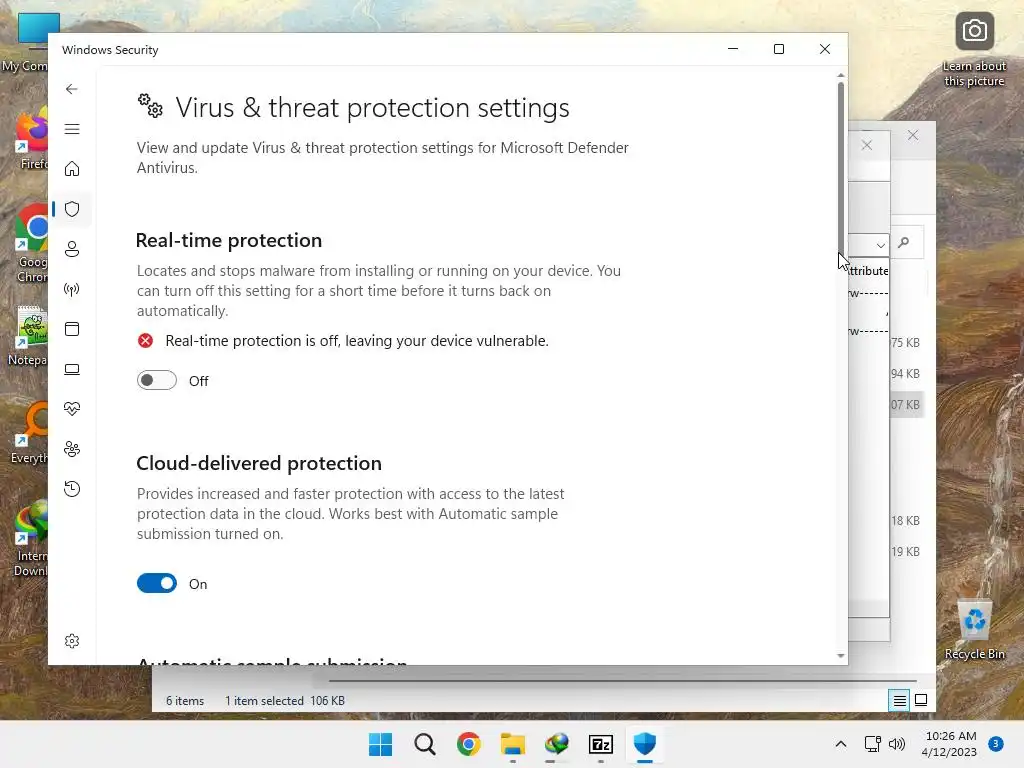
Task: Minimize the Windows Security window
Action: tap(733, 49)
